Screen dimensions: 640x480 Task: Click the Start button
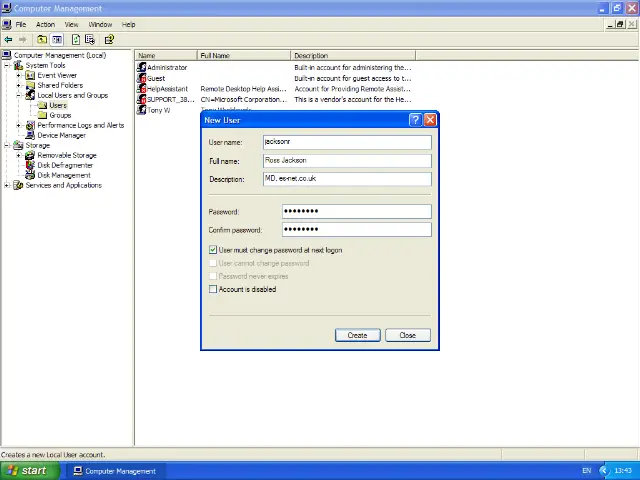(29, 471)
